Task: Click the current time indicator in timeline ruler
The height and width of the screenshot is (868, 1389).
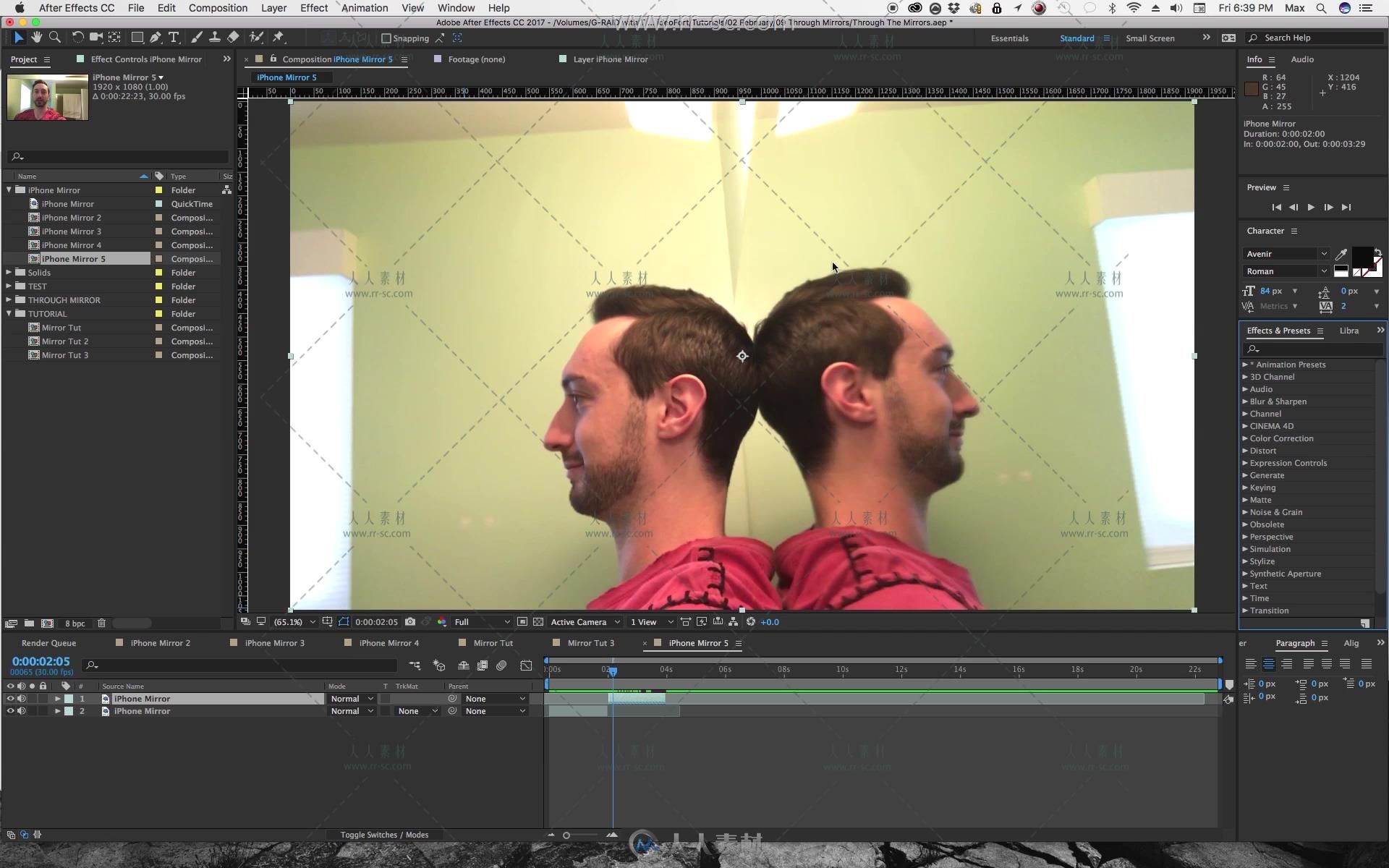Action: tap(613, 671)
